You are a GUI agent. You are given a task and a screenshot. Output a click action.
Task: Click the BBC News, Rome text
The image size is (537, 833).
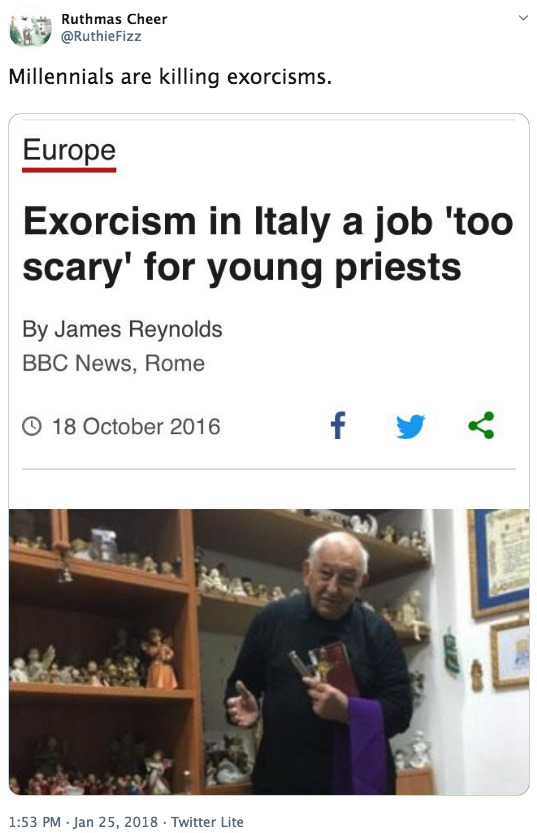113,363
